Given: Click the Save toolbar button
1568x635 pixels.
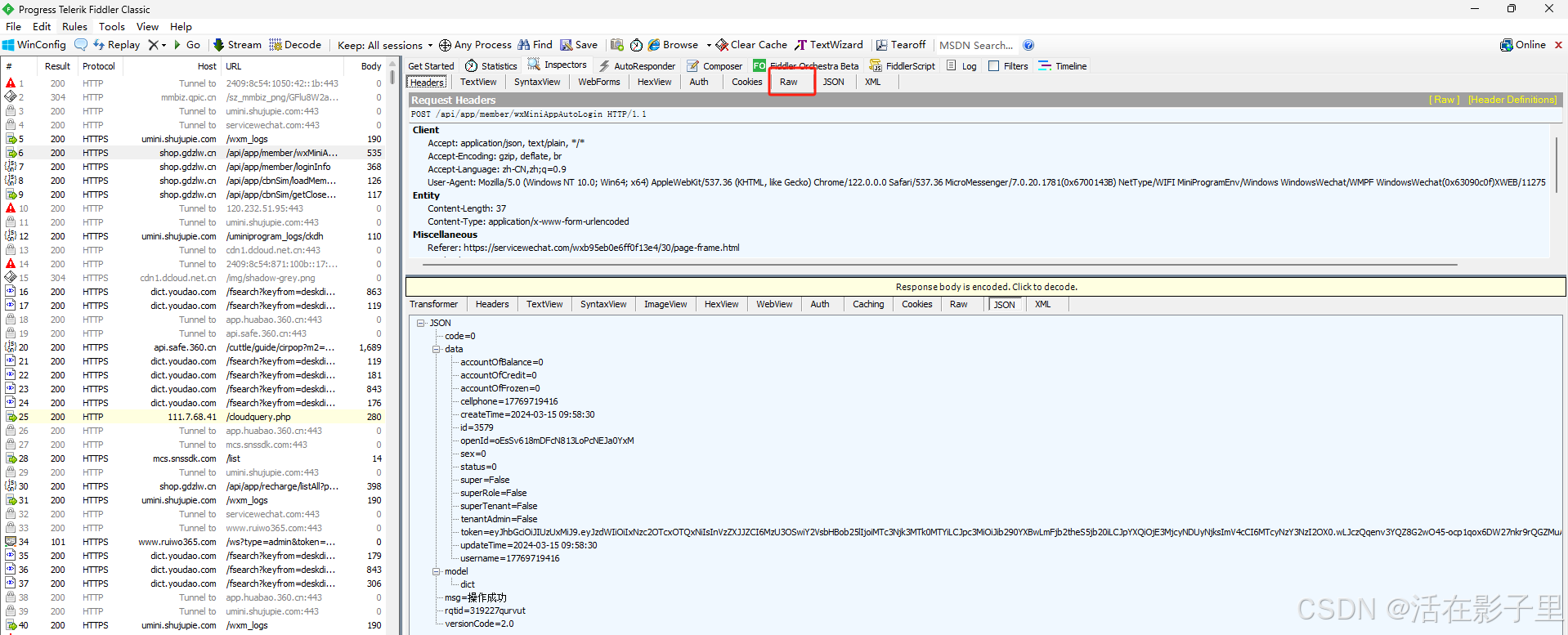Looking at the screenshot, I should click(579, 45).
